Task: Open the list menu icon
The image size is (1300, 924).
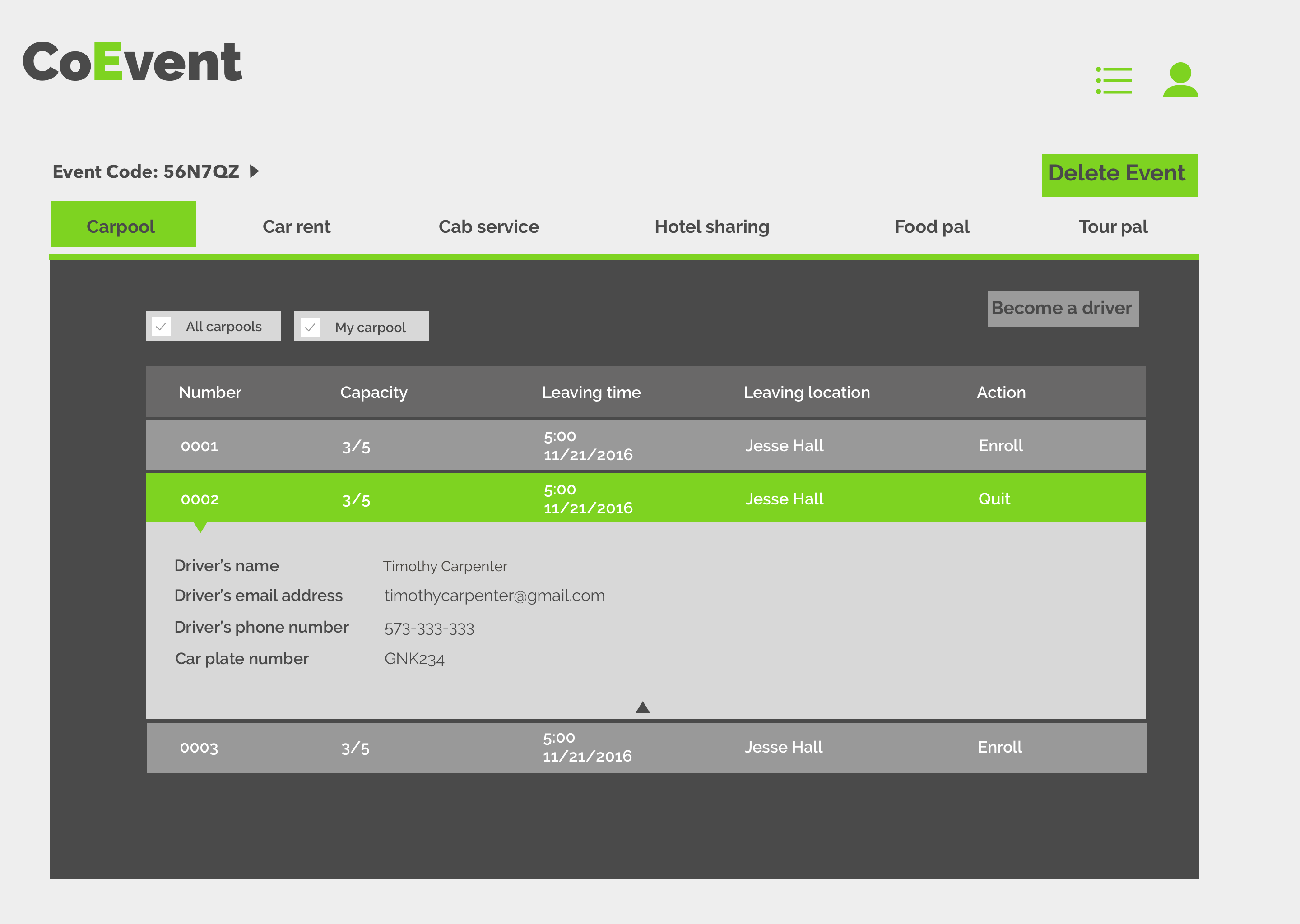Action: pos(1114,80)
